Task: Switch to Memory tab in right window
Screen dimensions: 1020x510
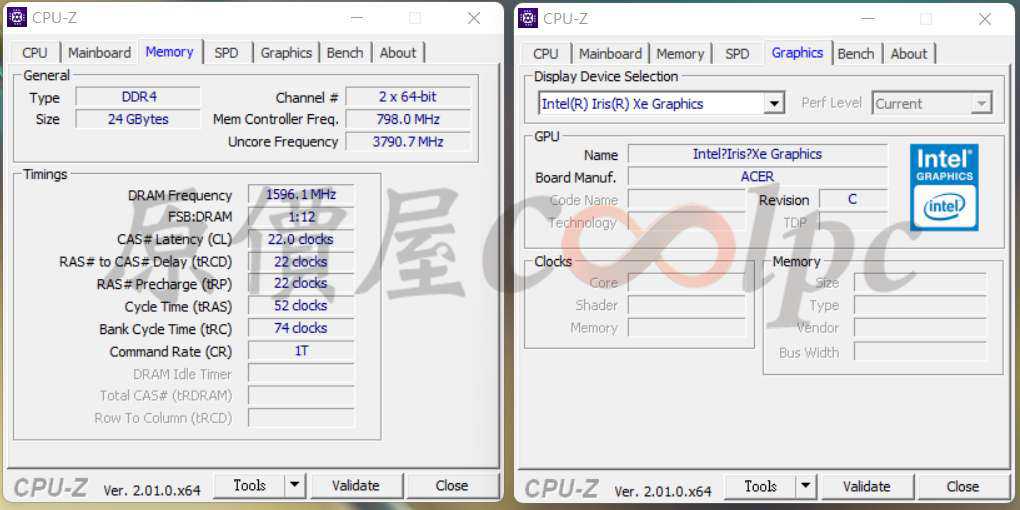Action: (680, 53)
